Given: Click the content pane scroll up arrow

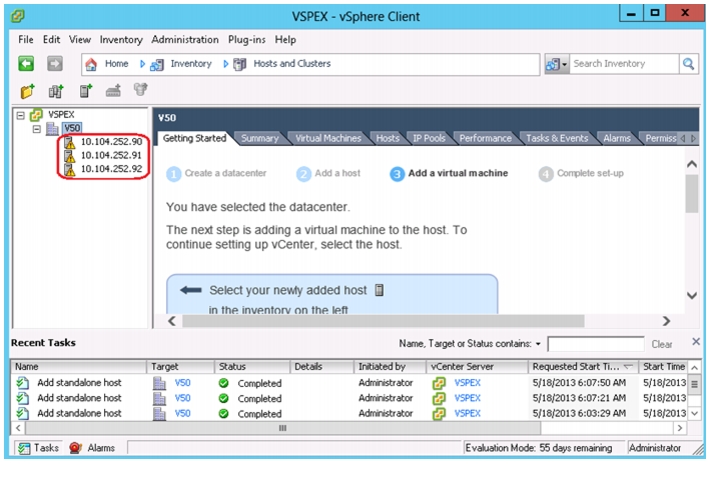Looking at the screenshot, I should pyautogui.click(x=691, y=165).
